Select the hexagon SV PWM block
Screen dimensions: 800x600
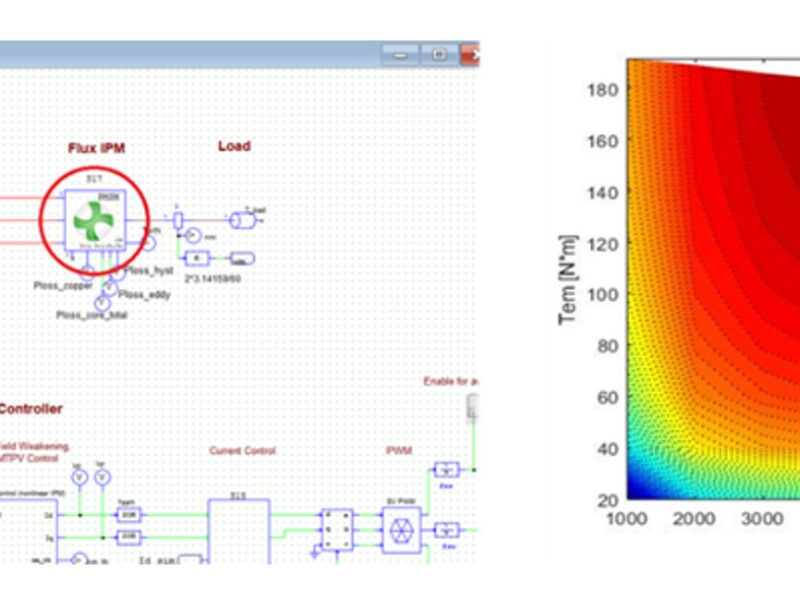[x=402, y=531]
